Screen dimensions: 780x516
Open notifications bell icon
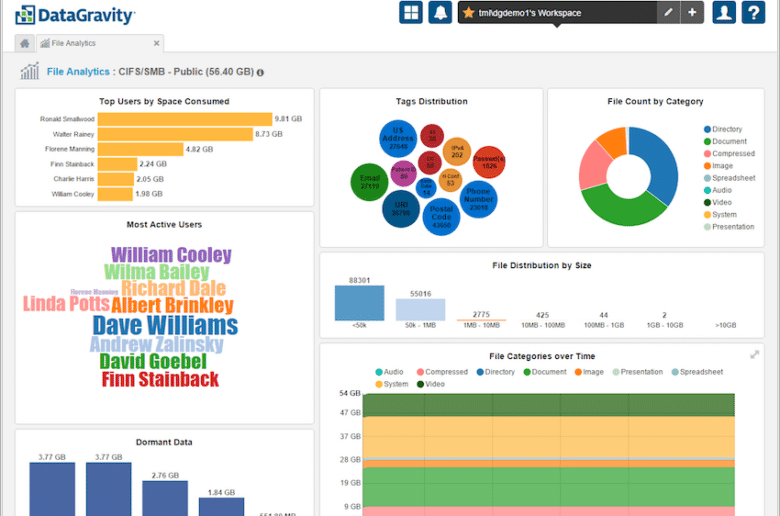[x=440, y=12]
